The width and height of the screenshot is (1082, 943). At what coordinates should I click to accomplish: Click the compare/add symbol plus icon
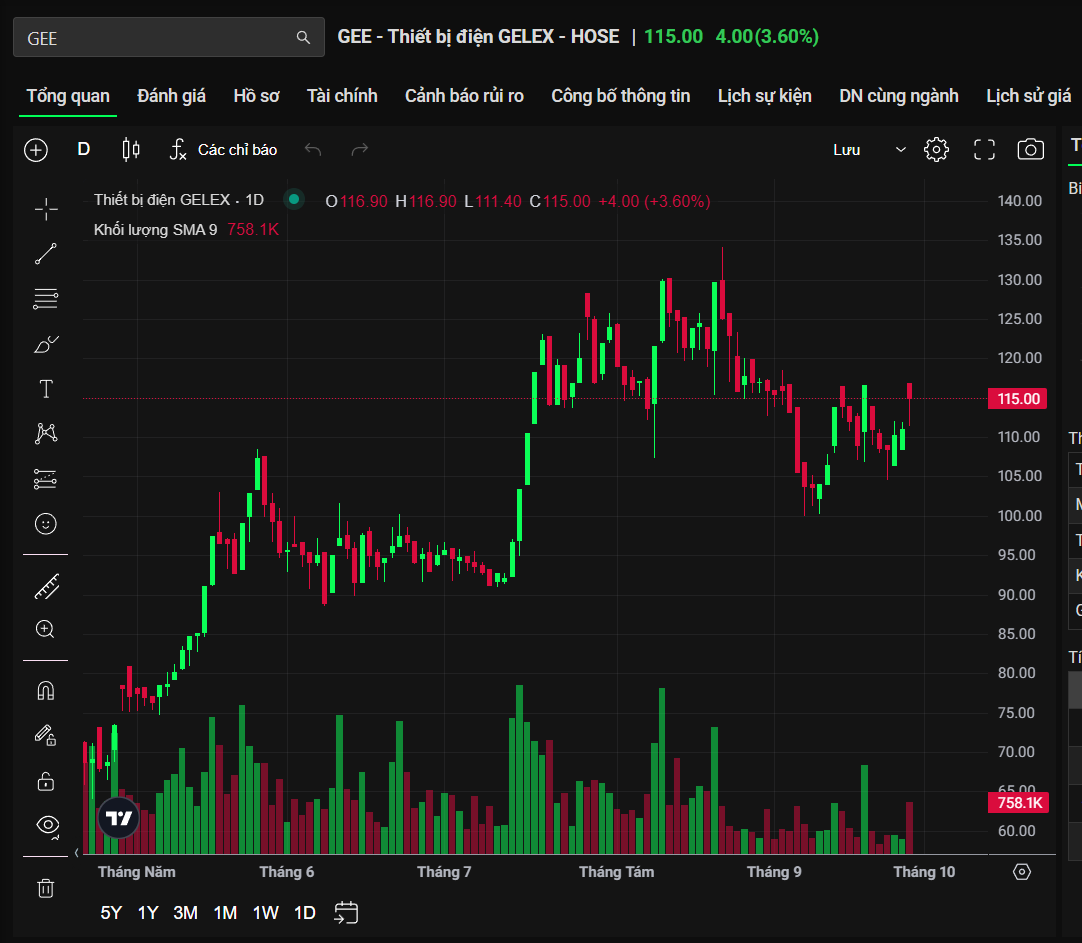tap(36, 150)
